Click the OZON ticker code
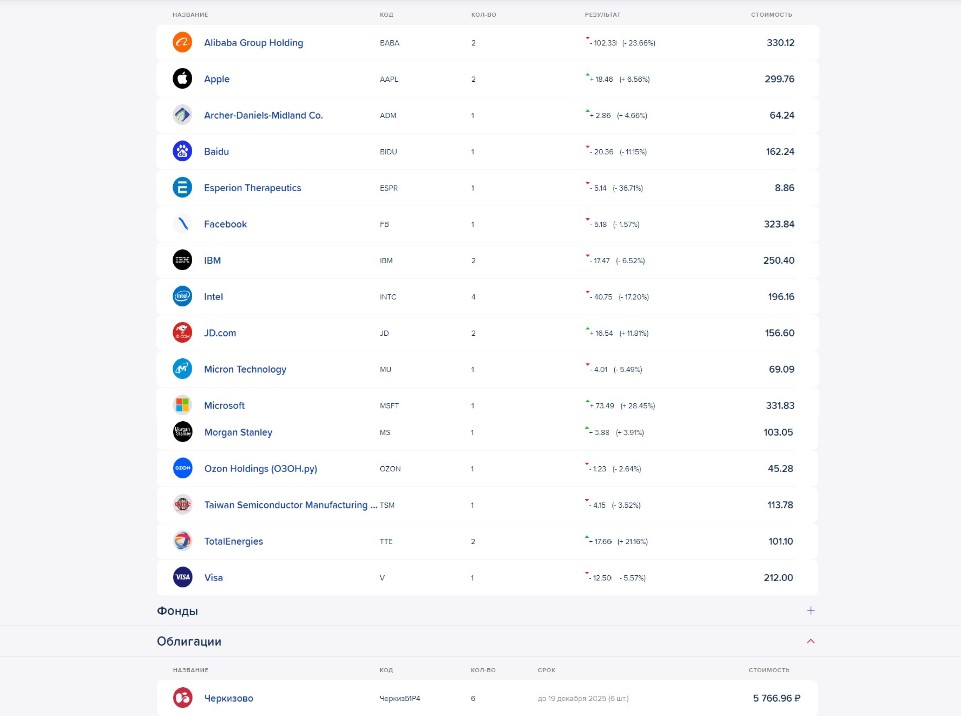Screen dimensions: 961x716 (390, 469)
